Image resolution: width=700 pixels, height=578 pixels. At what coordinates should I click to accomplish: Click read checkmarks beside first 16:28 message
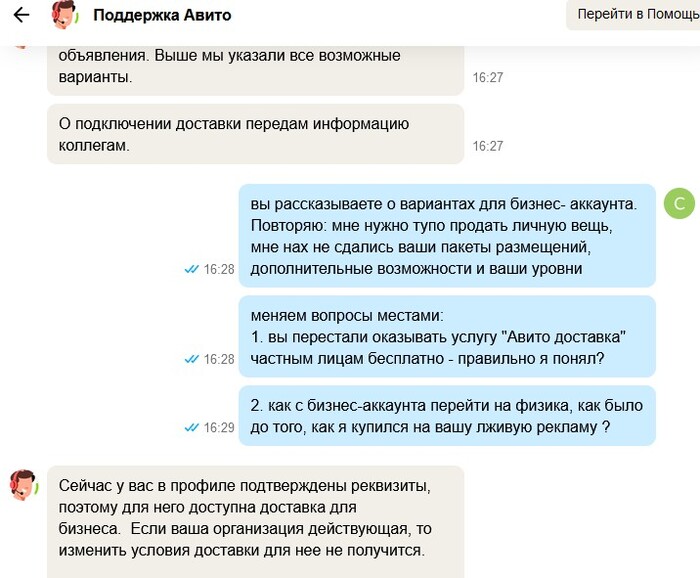[192, 269]
